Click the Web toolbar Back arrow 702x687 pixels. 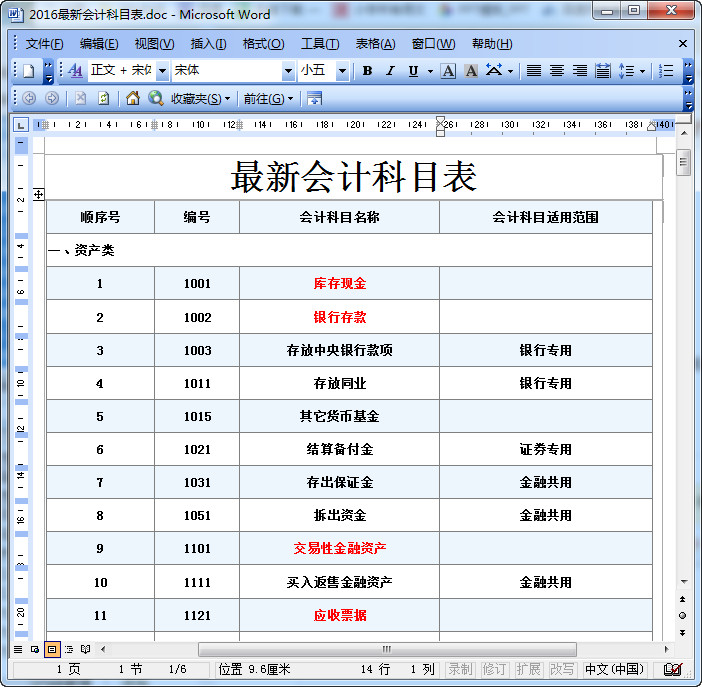29,98
